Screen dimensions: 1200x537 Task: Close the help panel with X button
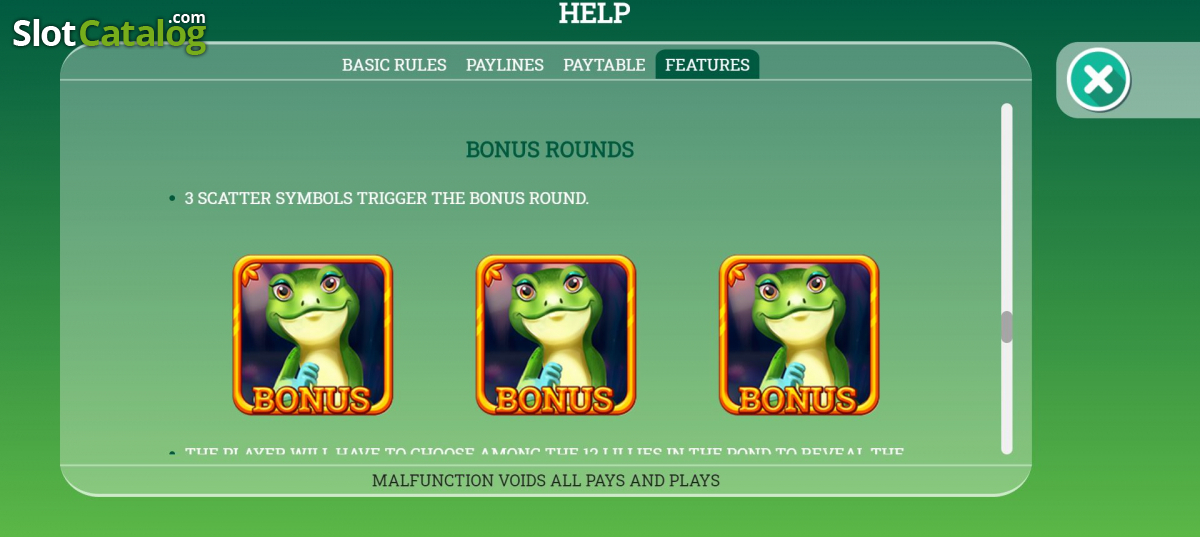point(1098,79)
